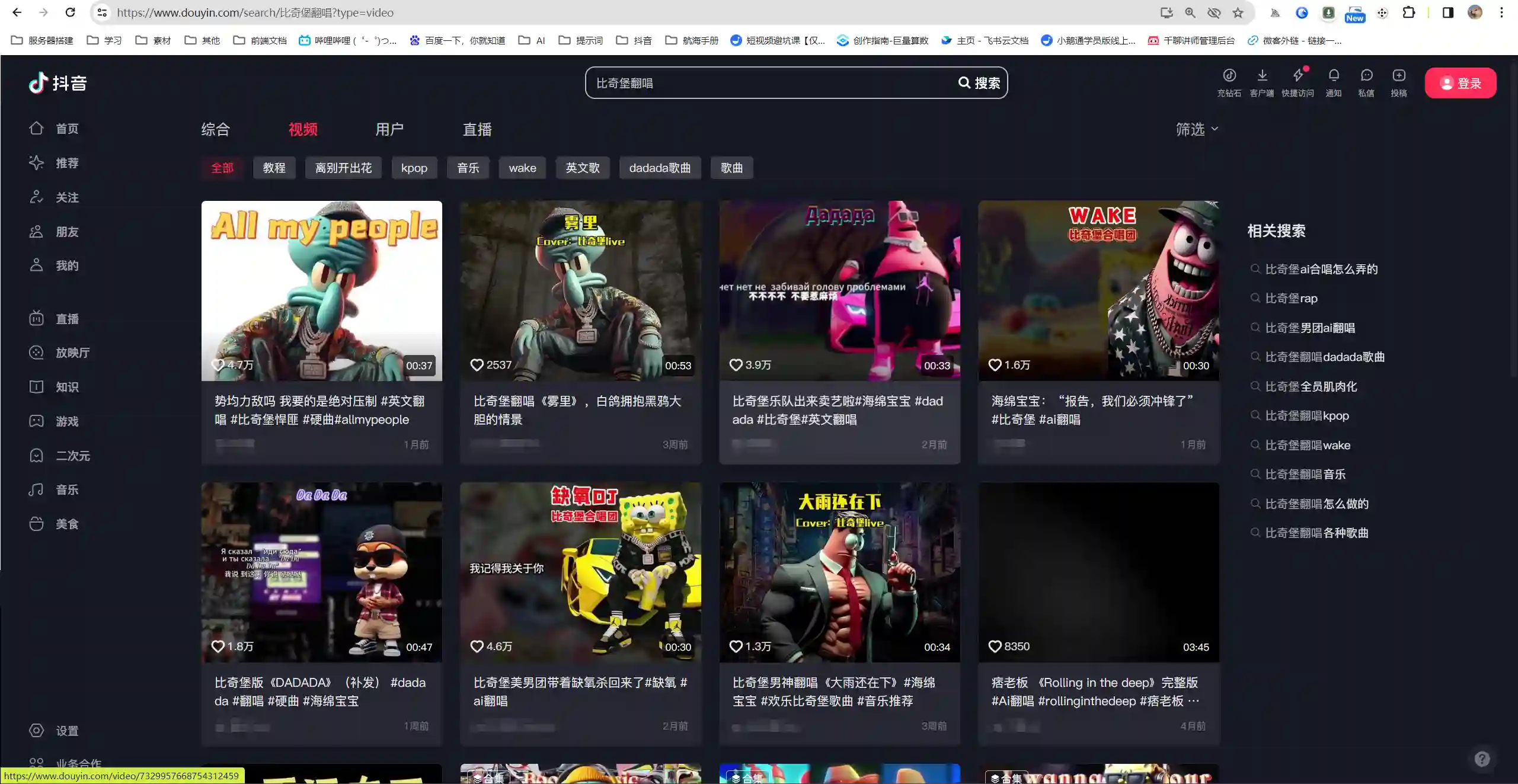Screen dimensions: 1518x784
Task: Toggle the browser side panel
Action: pos(1447,12)
